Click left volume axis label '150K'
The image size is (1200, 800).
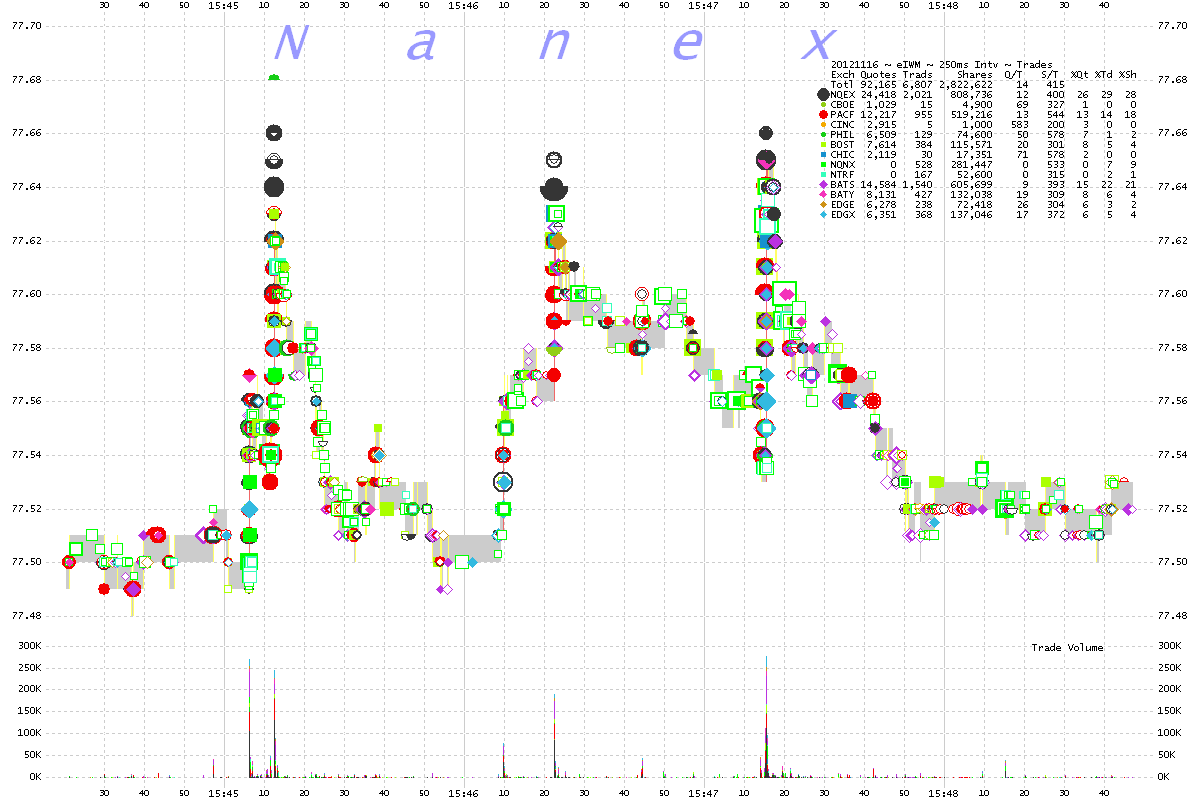pyautogui.click(x=29, y=711)
